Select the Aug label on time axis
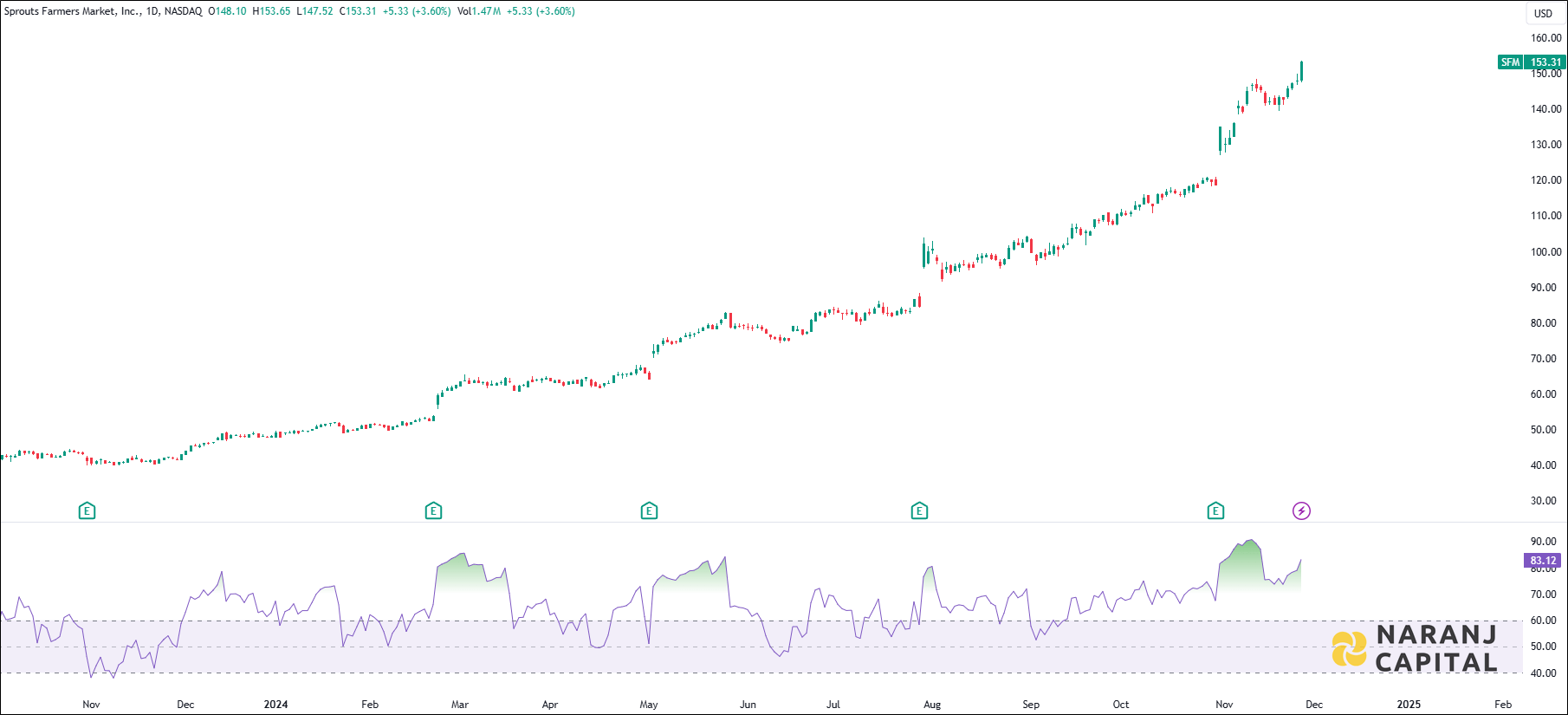Viewport: 1568px width, 715px height. pos(932,705)
